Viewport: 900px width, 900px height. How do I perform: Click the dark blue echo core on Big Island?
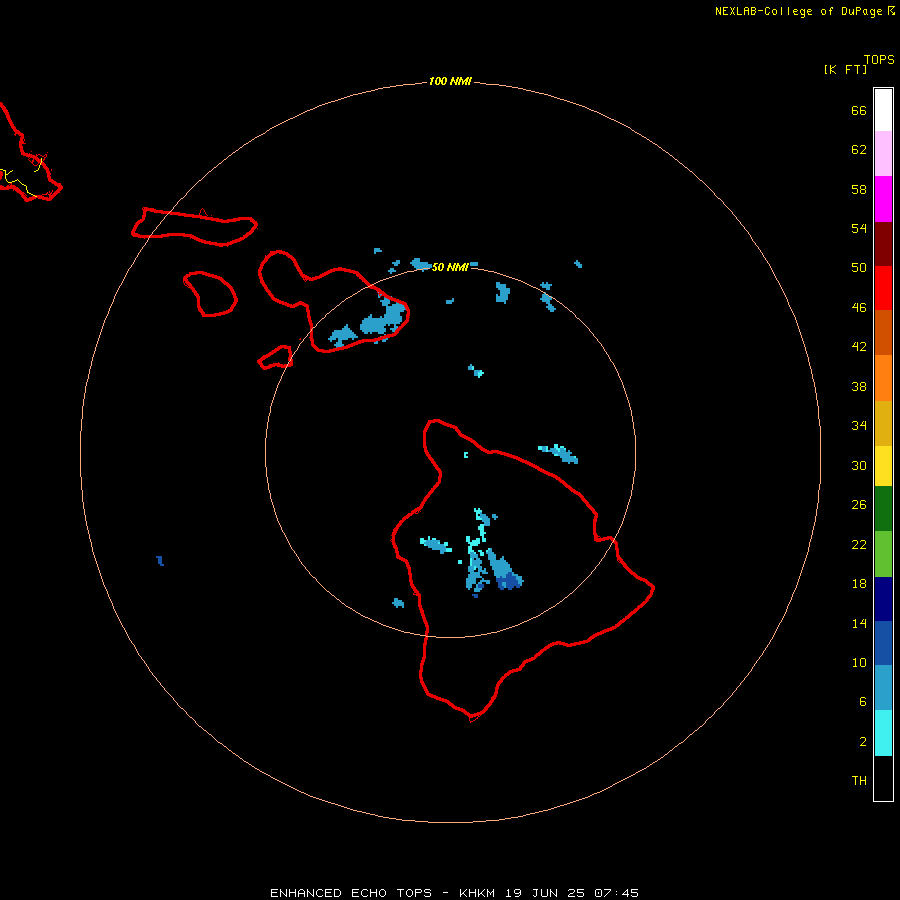pos(510,582)
